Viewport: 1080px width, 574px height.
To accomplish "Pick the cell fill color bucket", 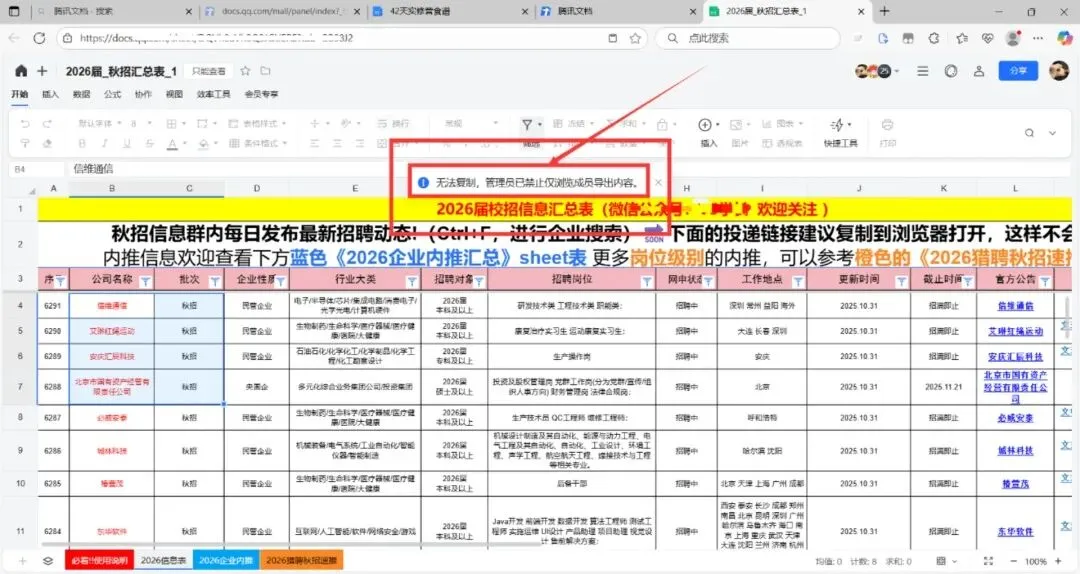I will [203, 143].
